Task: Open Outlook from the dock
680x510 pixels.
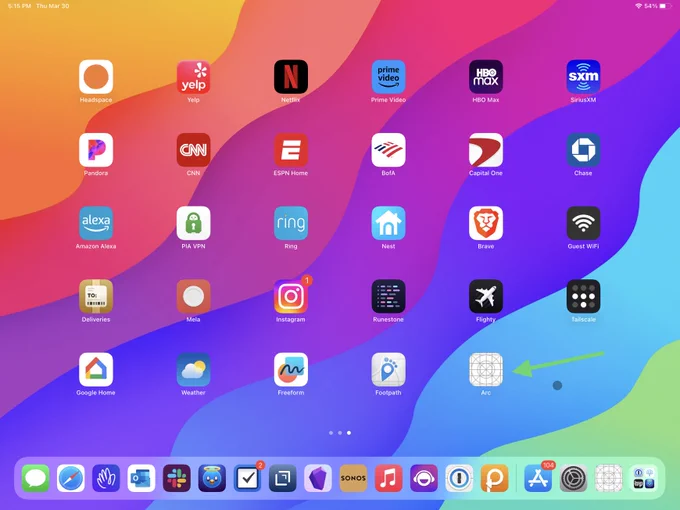Action: coord(141,478)
